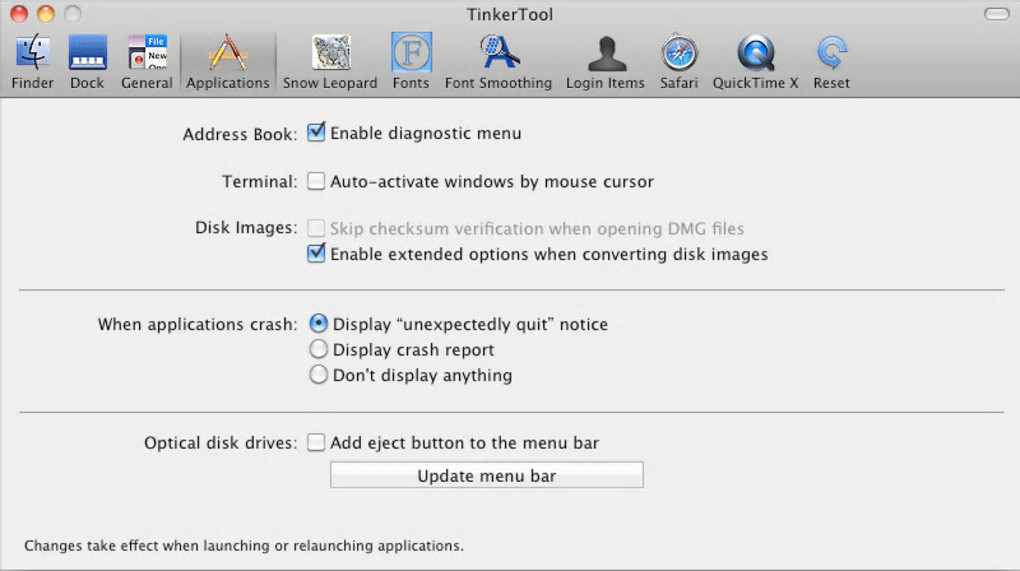Click the TinkerTool window title
This screenshot has height=571, width=1020.
pyautogui.click(x=510, y=14)
